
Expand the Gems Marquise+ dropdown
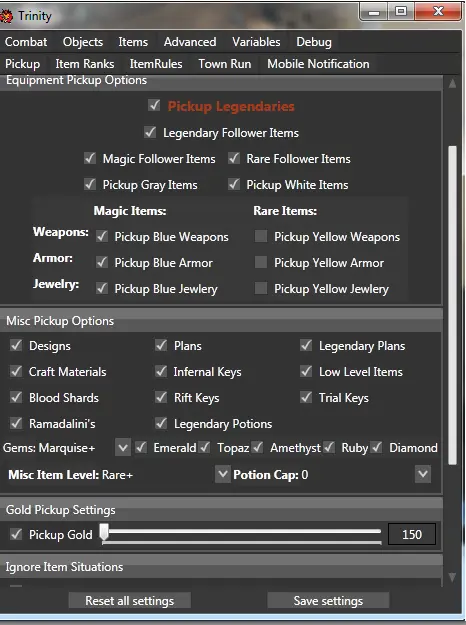coord(123,448)
